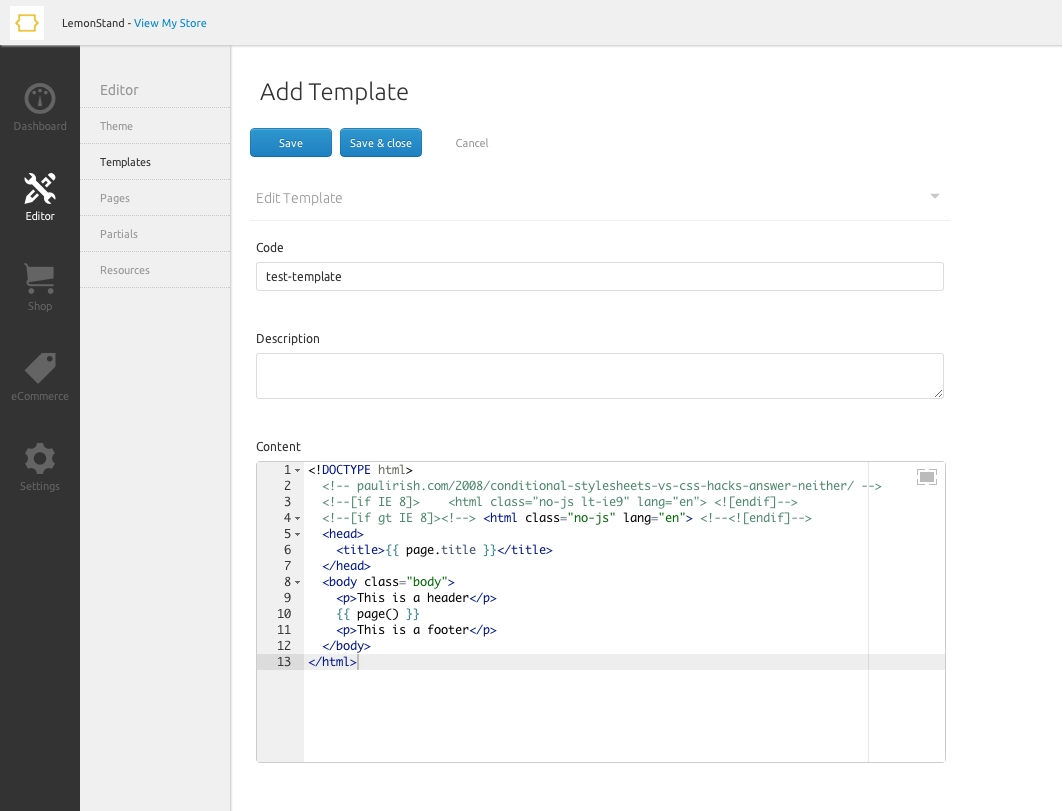
Task: Click the paulirish.com comment line
Action: [602, 486]
